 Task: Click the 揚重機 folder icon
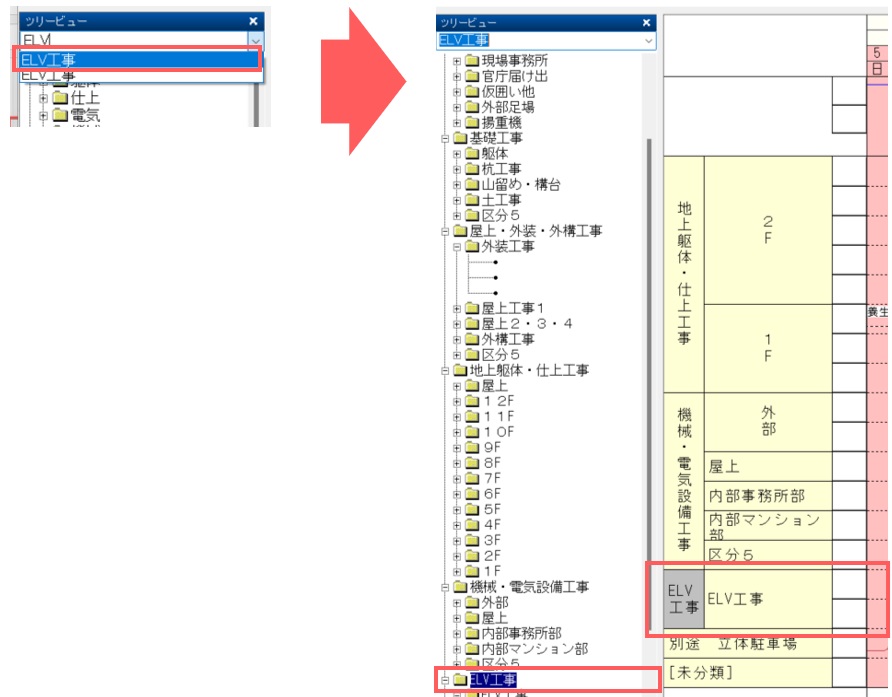tap(472, 122)
